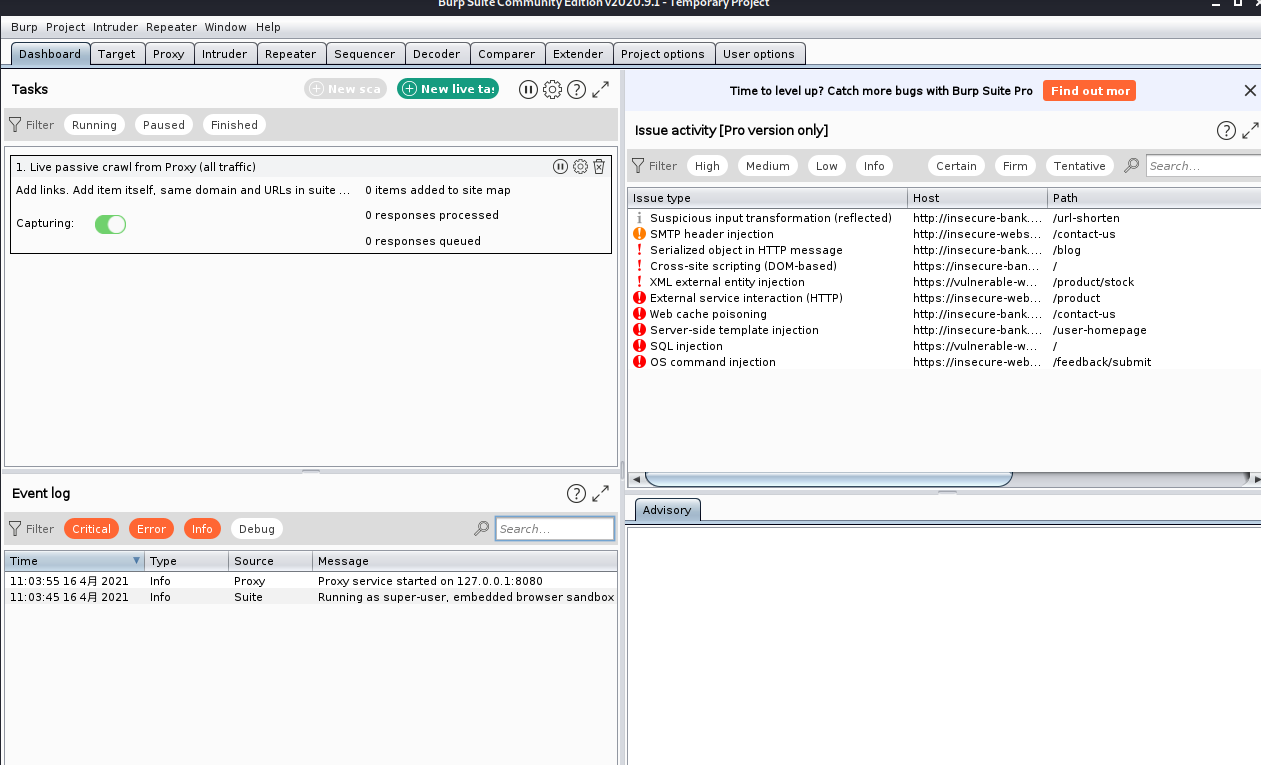This screenshot has height=765, width=1261.
Task: Switch to the Comparer tab
Action: click(x=507, y=54)
